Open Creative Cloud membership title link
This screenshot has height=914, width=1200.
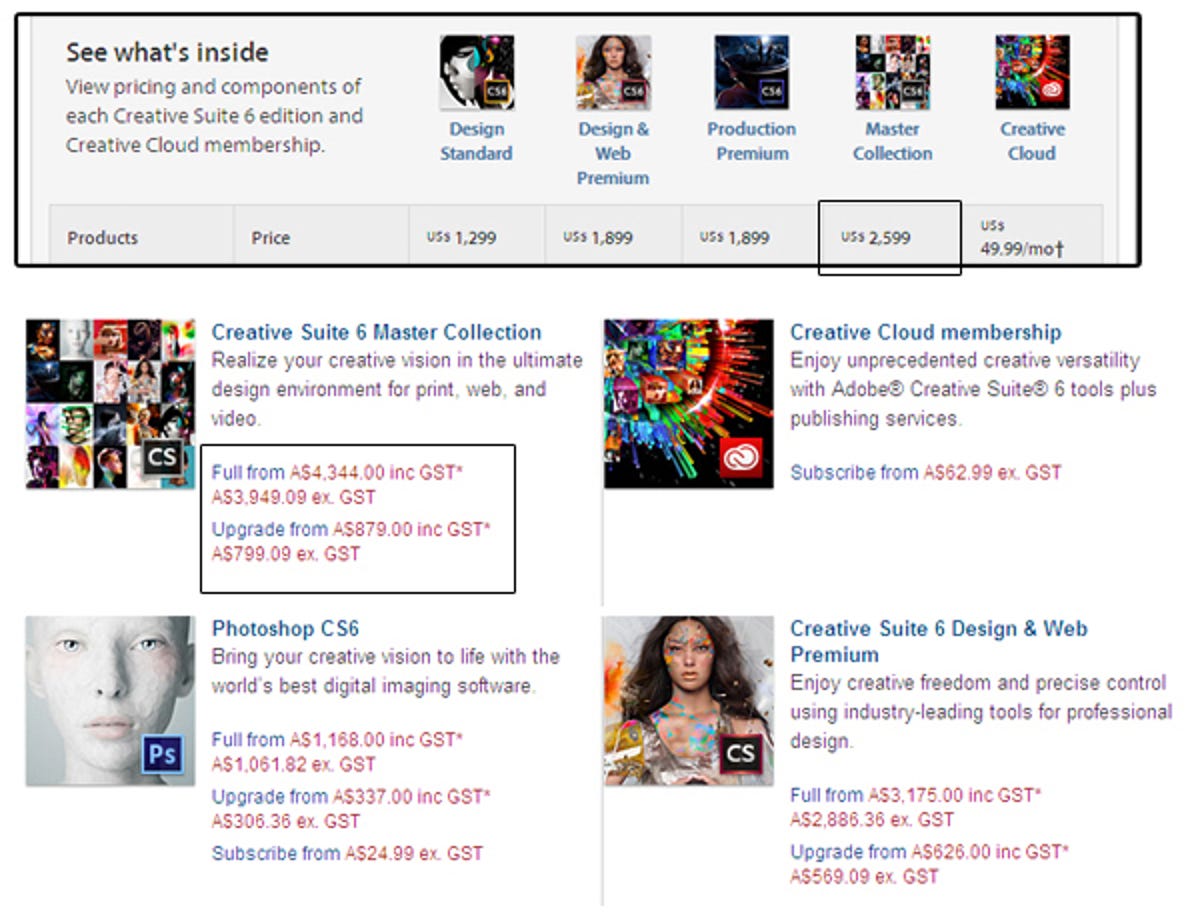point(925,332)
